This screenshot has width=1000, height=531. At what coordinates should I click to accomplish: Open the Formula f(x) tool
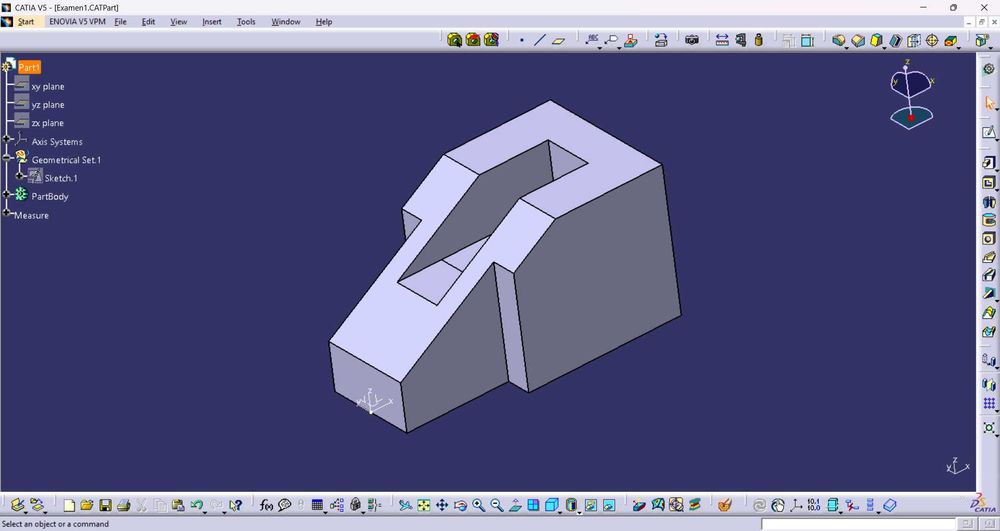266,506
